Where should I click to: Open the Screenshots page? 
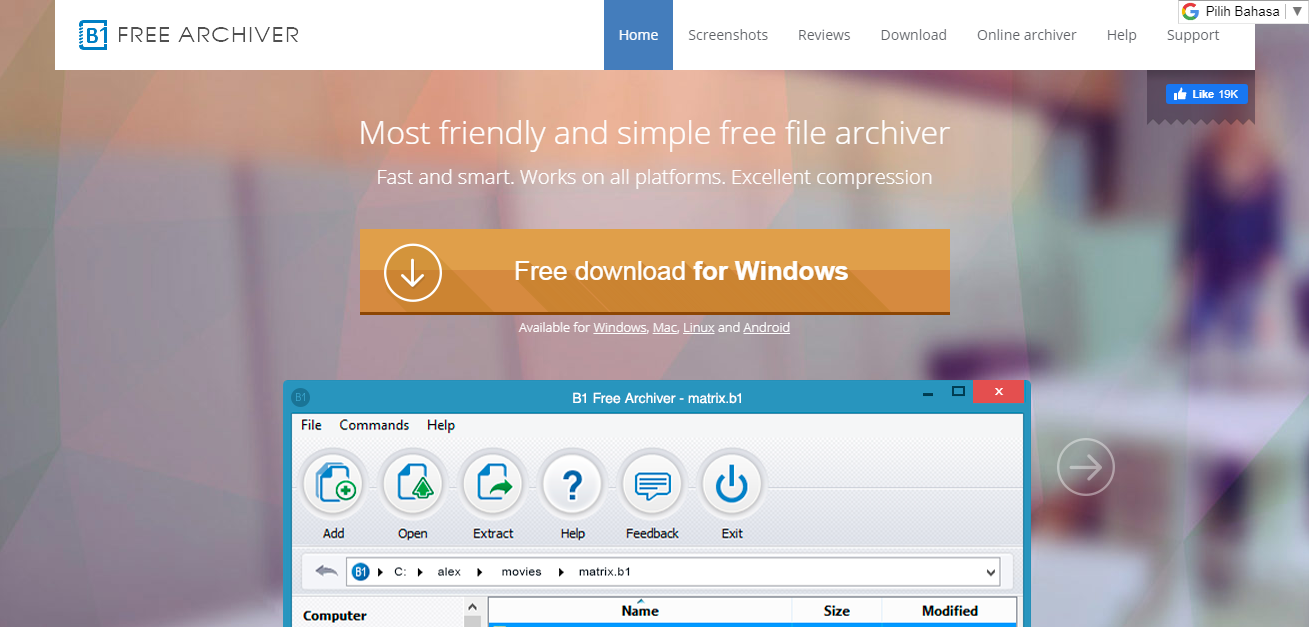728,35
